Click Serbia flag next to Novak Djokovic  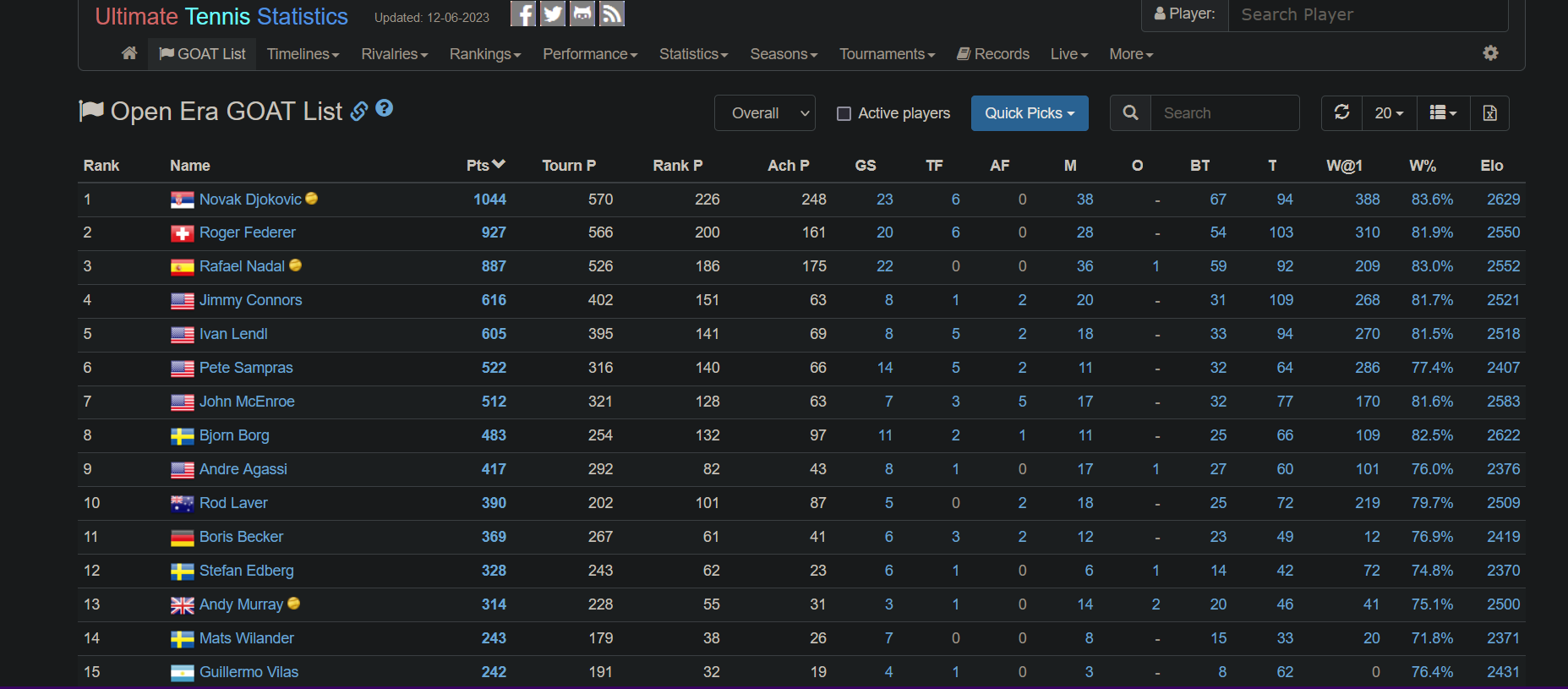tap(182, 200)
